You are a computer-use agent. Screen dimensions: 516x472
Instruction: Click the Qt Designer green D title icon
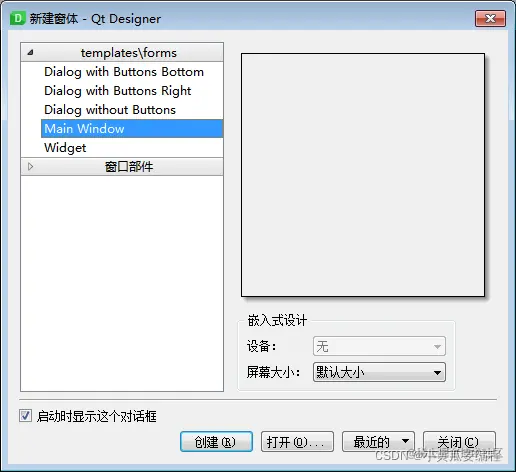[17, 18]
